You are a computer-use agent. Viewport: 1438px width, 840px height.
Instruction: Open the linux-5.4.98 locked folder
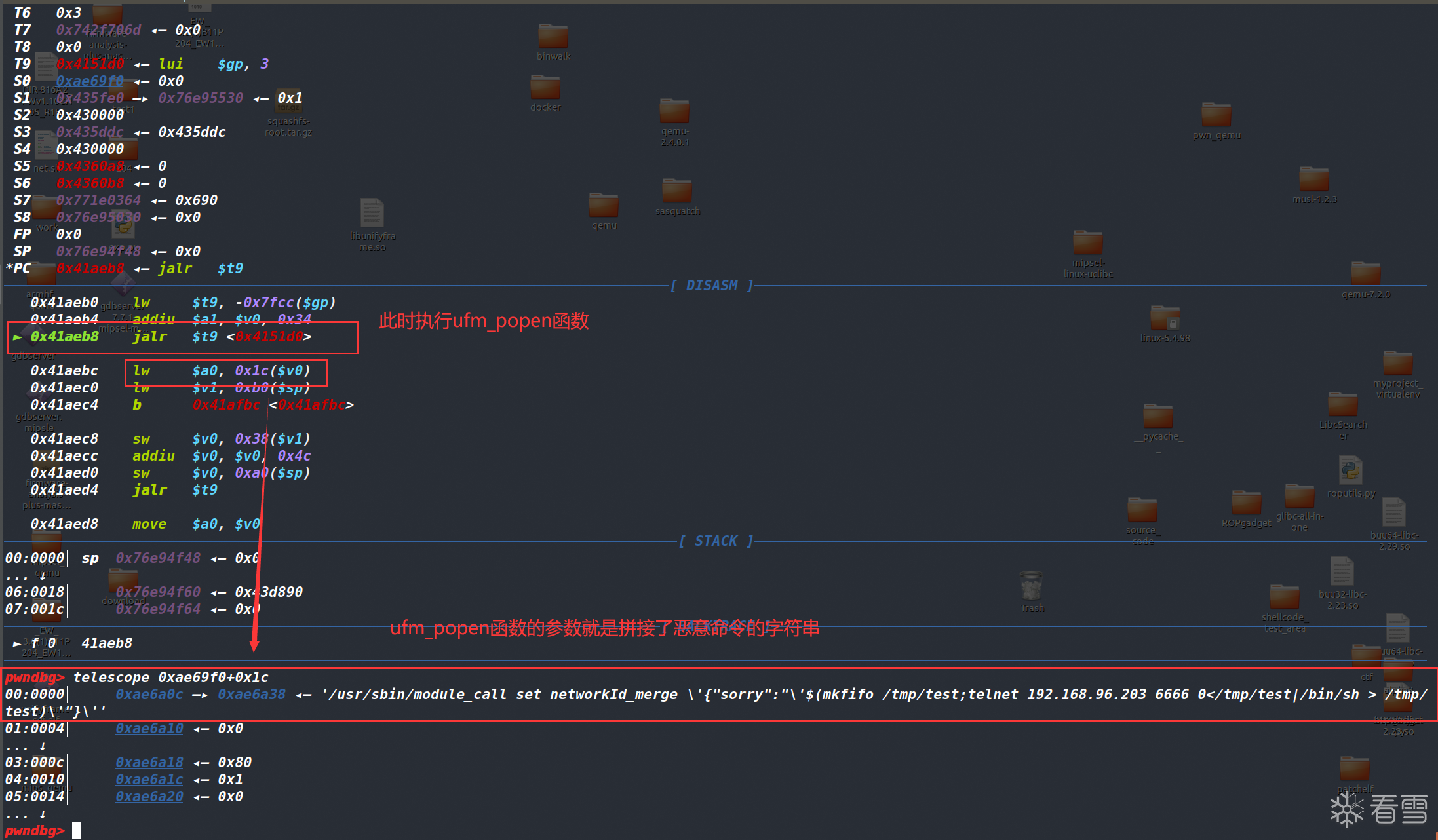(x=1165, y=318)
